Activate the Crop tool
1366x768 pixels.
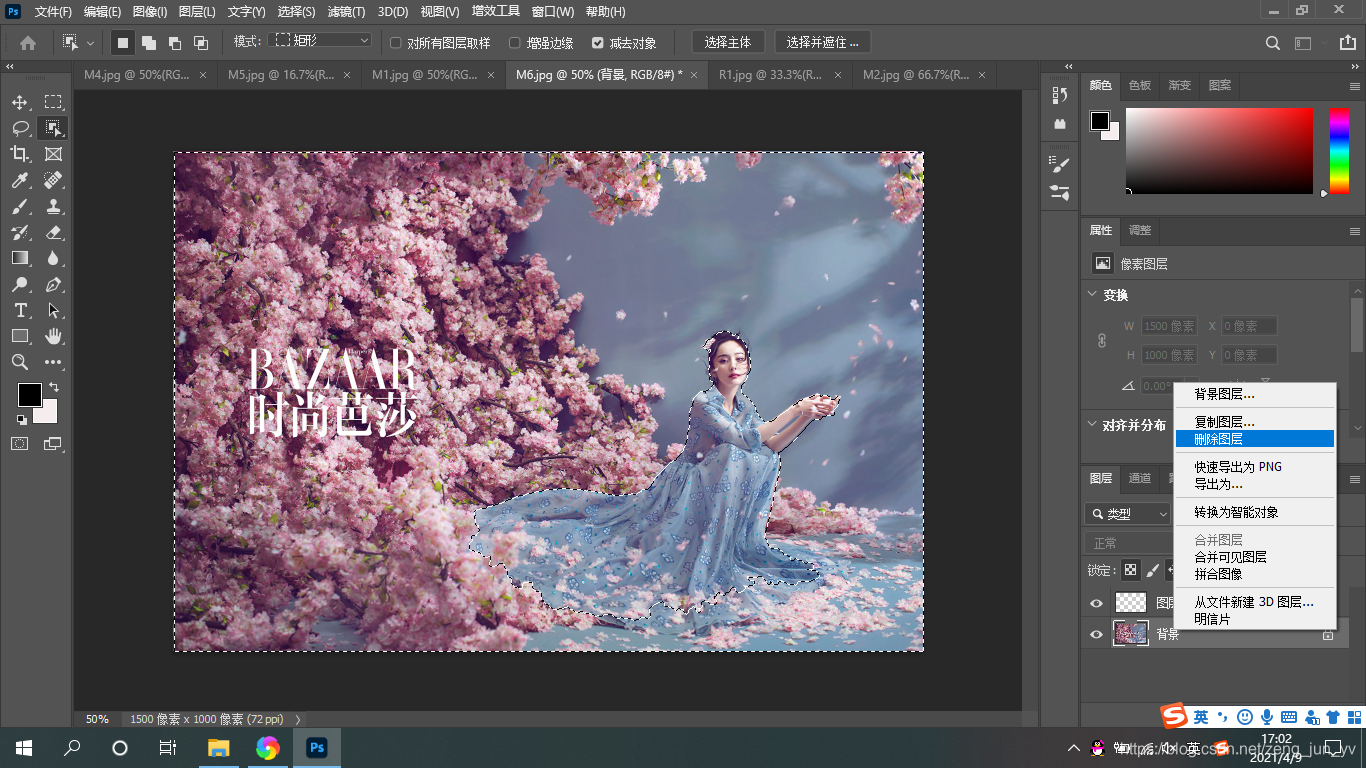click(20, 154)
